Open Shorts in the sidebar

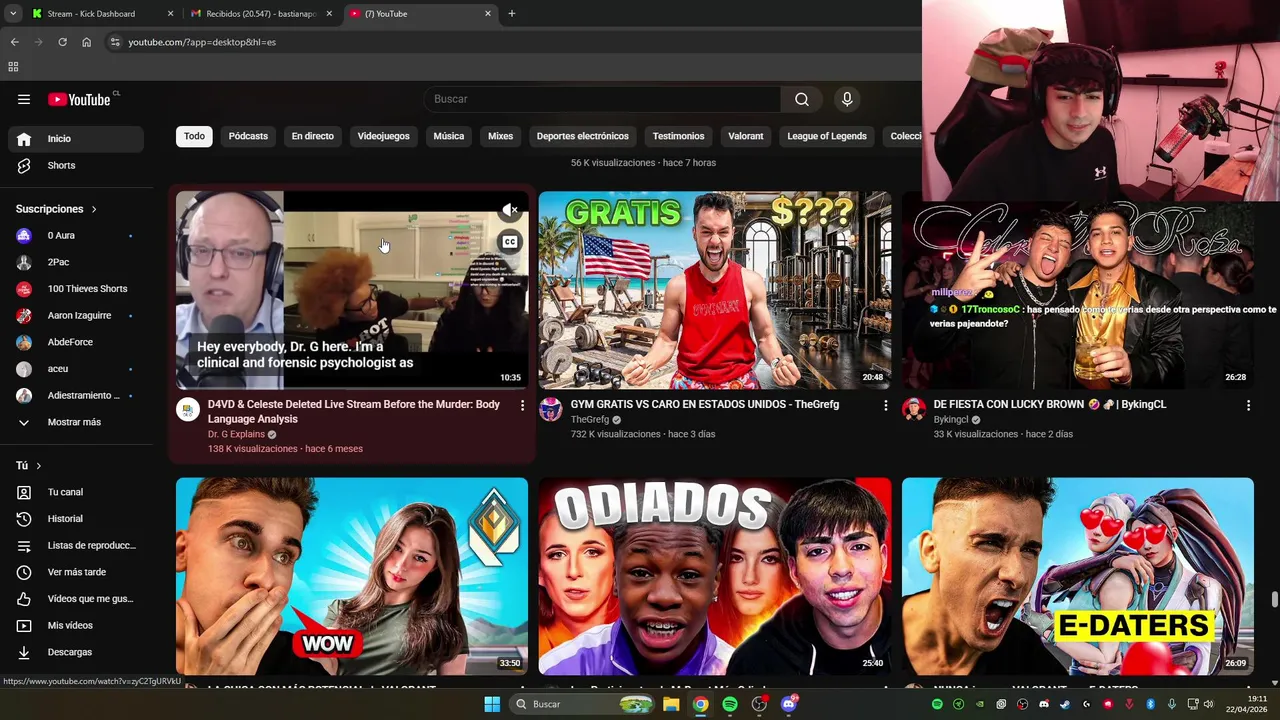click(76, 166)
